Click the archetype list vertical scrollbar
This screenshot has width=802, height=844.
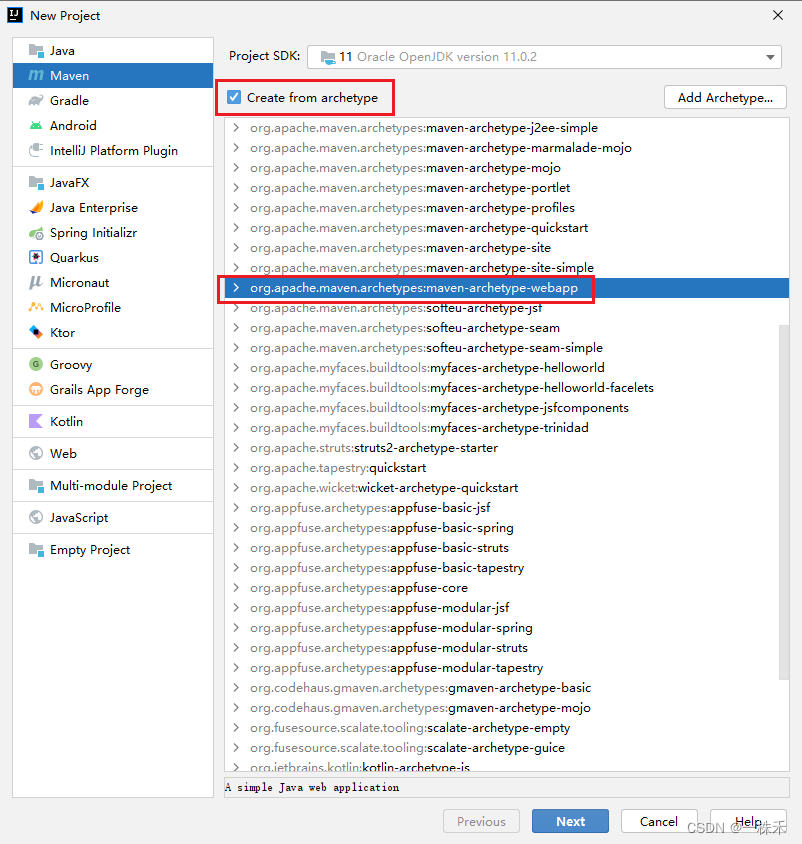(x=784, y=502)
